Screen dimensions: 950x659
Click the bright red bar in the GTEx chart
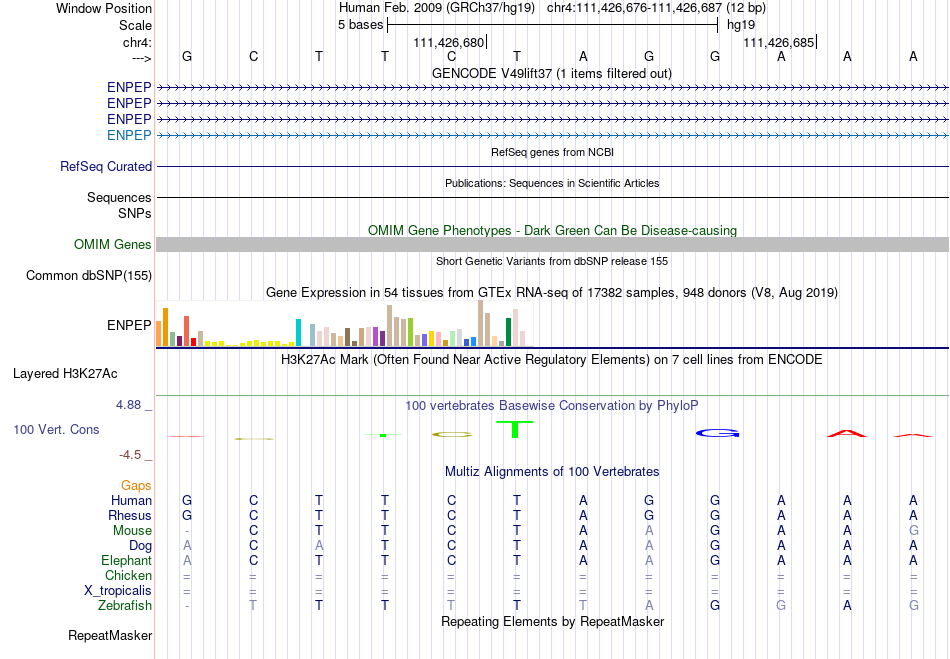click(193, 342)
